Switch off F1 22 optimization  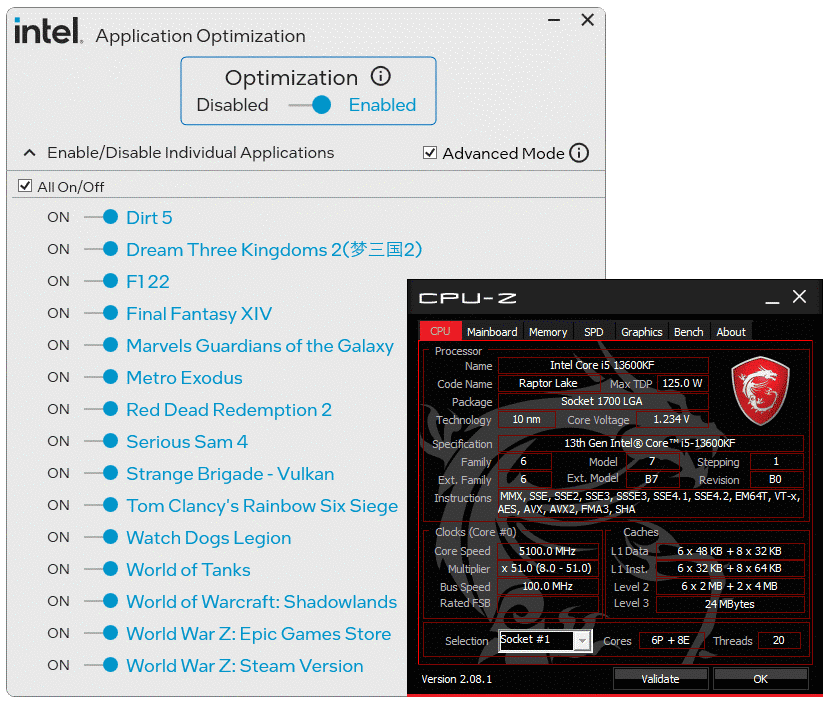[x=102, y=281]
